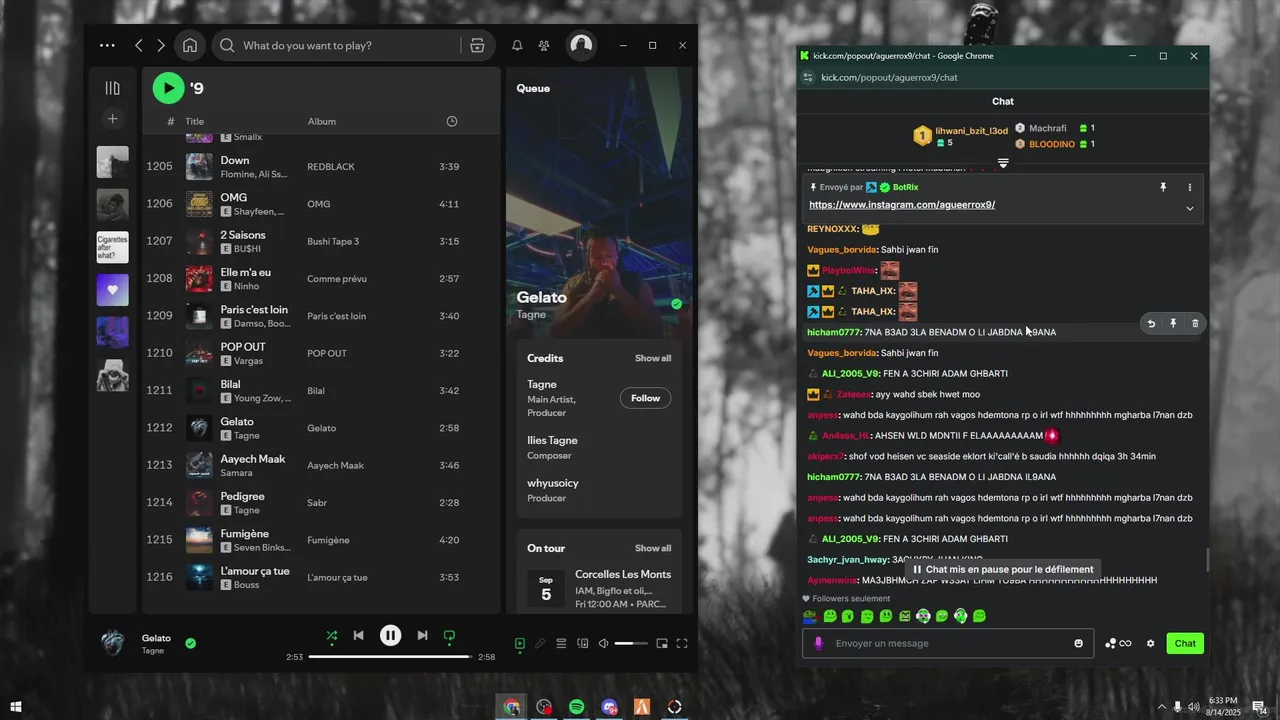Viewport: 1280px width, 720px height.
Task: Follow Tagne in the Credits section
Action: tap(645, 398)
